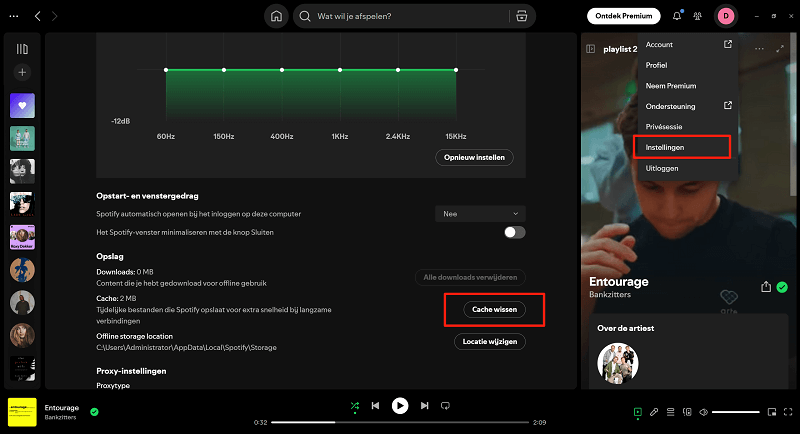Open the lyrics microphone icon

click(x=654, y=412)
